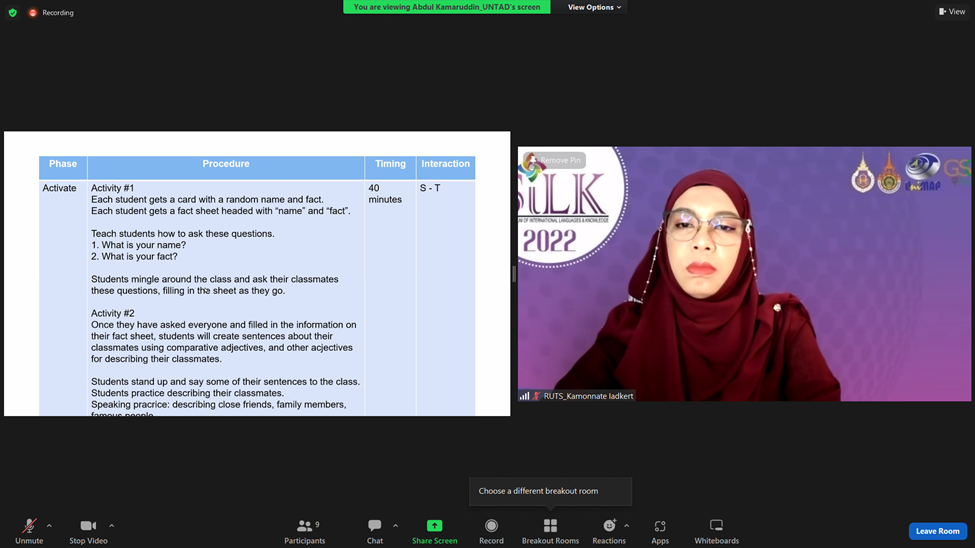Open the Participants panel
This screenshot has height=548, width=975.
click(305, 532)
